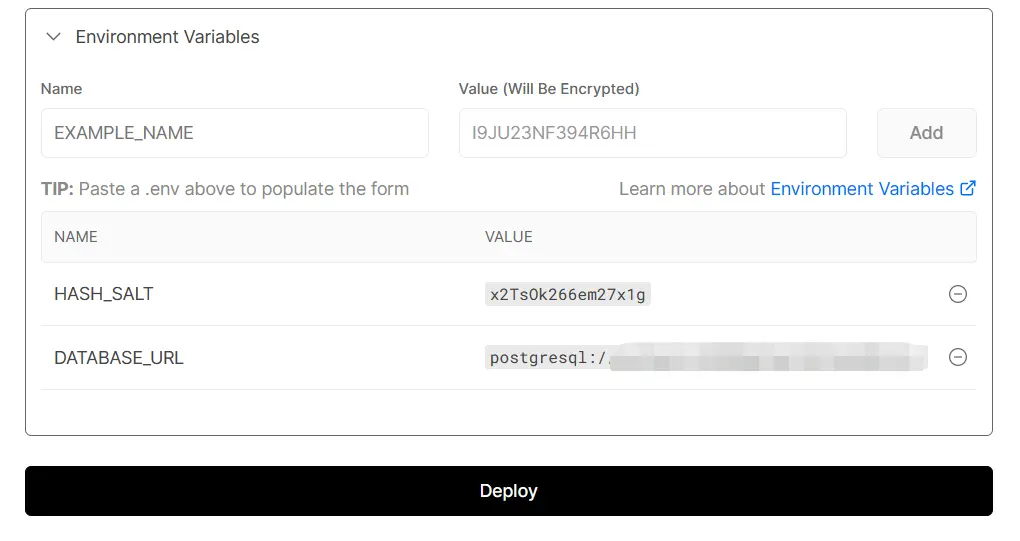Click the Value (Will Be Encrypted) label
The image size is (1020, 541).
(x=549, y=89)
